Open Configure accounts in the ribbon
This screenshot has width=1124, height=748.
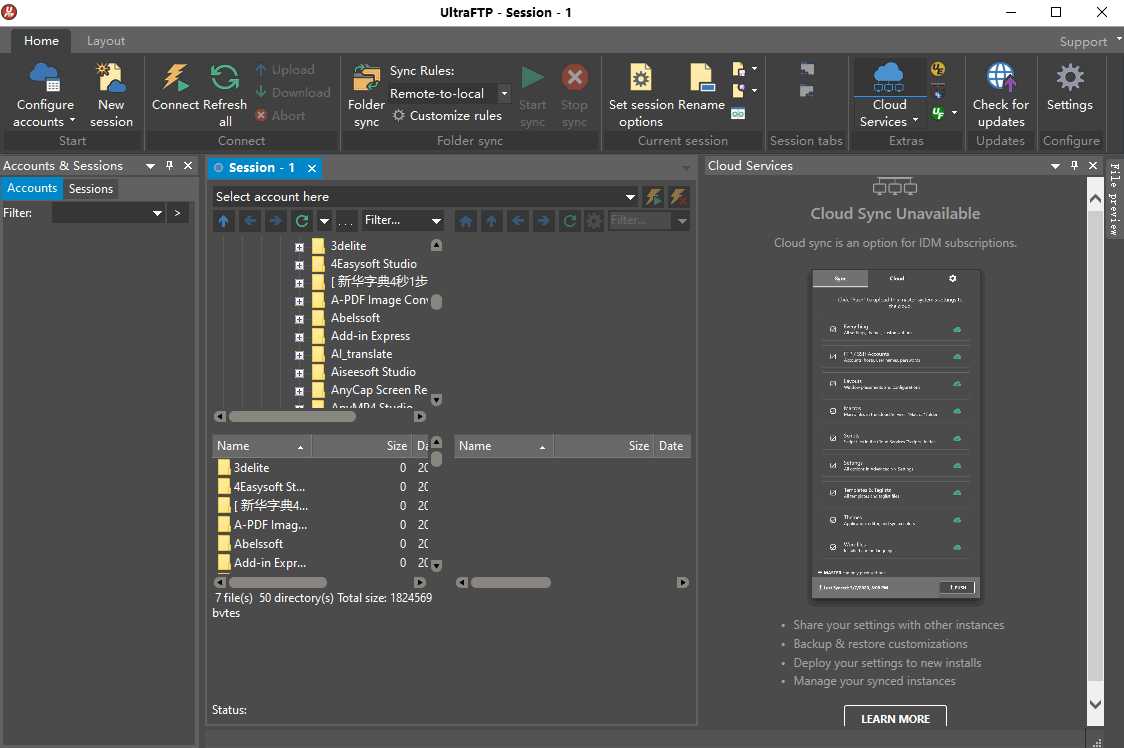point(44,95)
